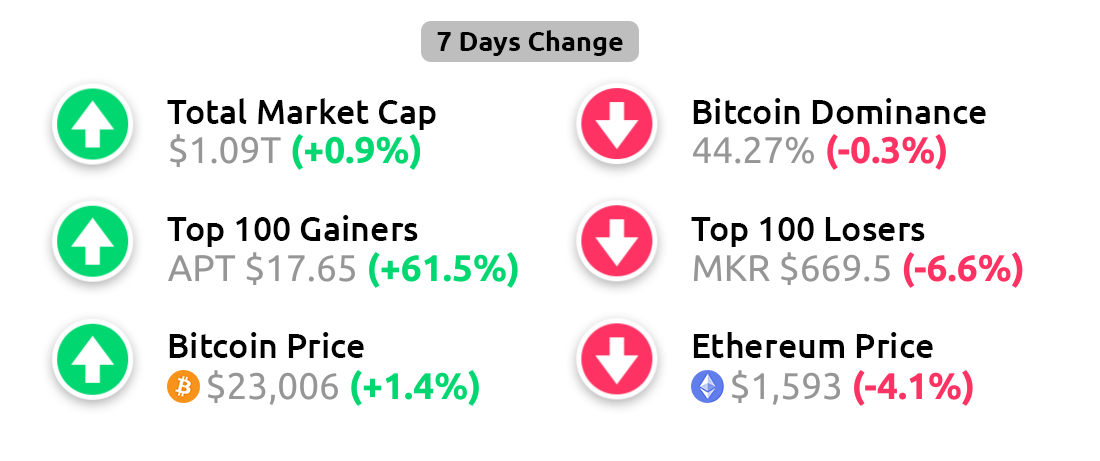Click the green up arrow beside Top 100 Gainers

pyautogui.click(x=93, y=241)
